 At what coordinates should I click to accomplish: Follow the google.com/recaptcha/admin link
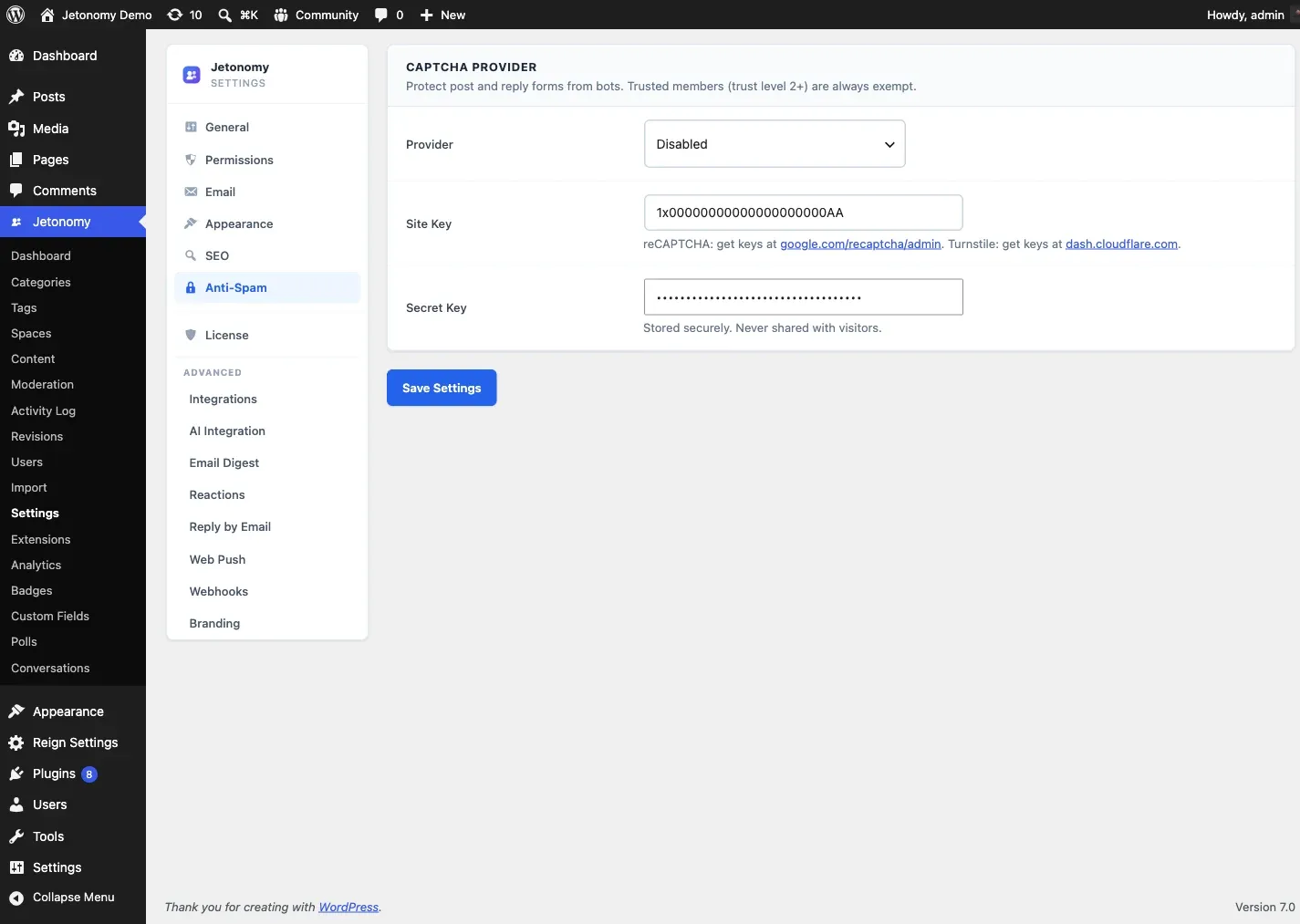click(x=860, y=244)
